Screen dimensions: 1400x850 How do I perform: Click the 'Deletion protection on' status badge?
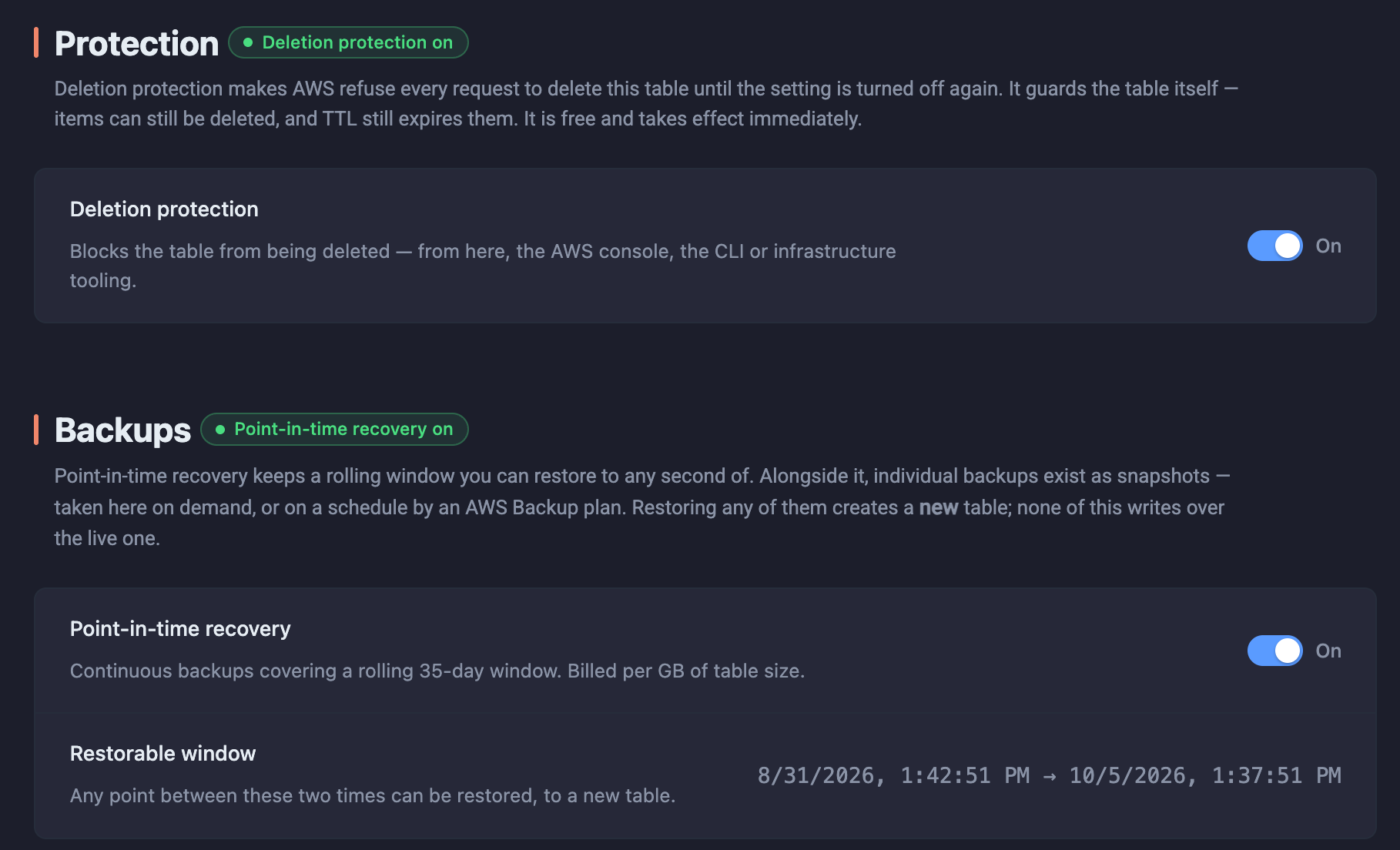tap(348, 42)
